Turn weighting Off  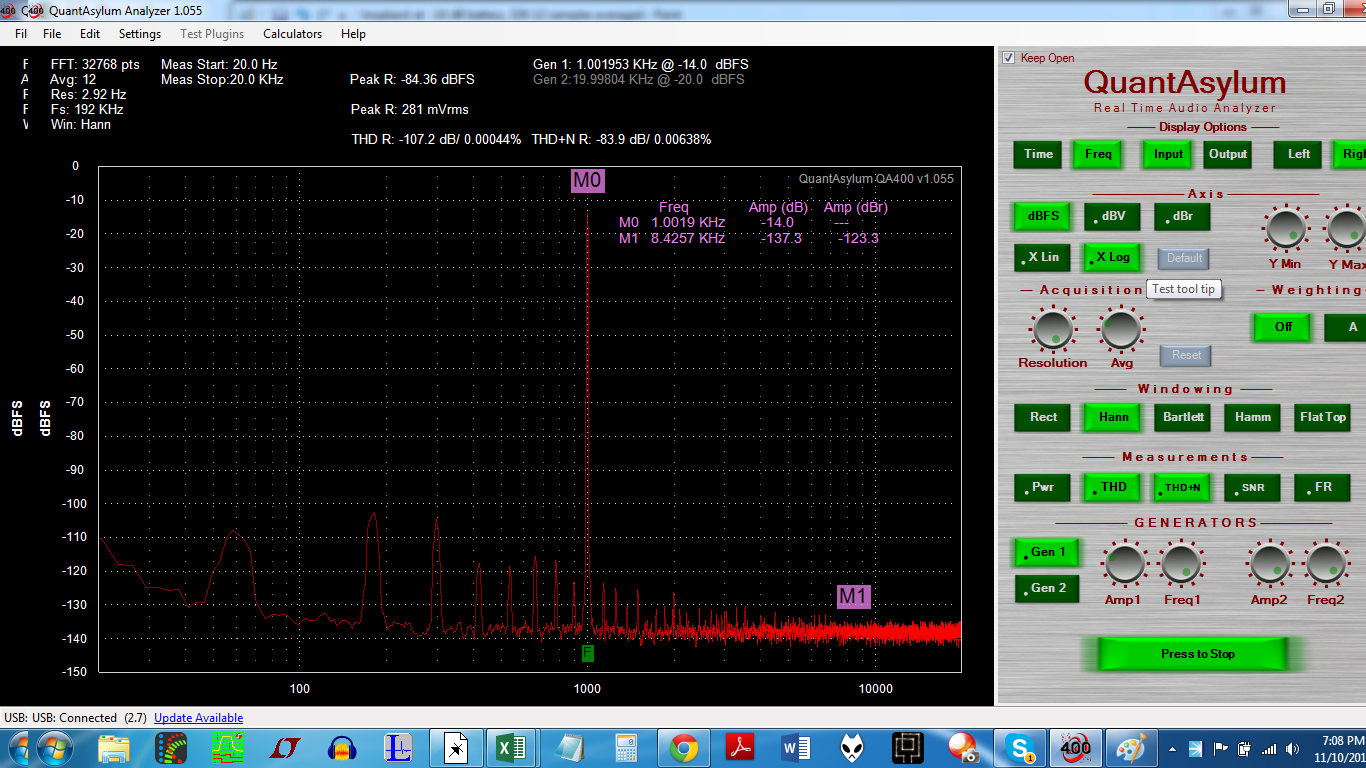[1283, 327]
